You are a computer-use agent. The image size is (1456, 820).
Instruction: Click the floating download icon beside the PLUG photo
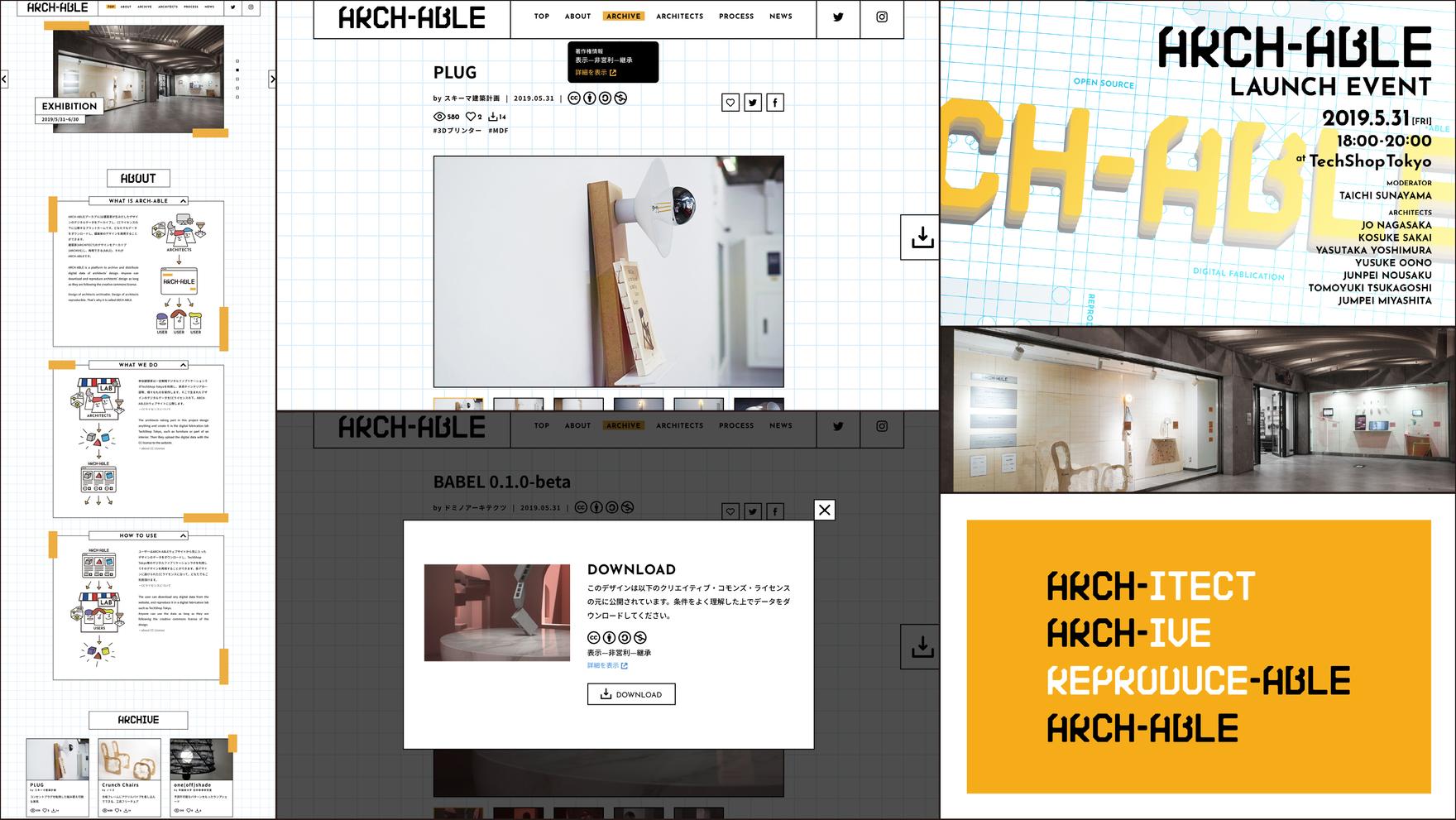pos(922,238)
